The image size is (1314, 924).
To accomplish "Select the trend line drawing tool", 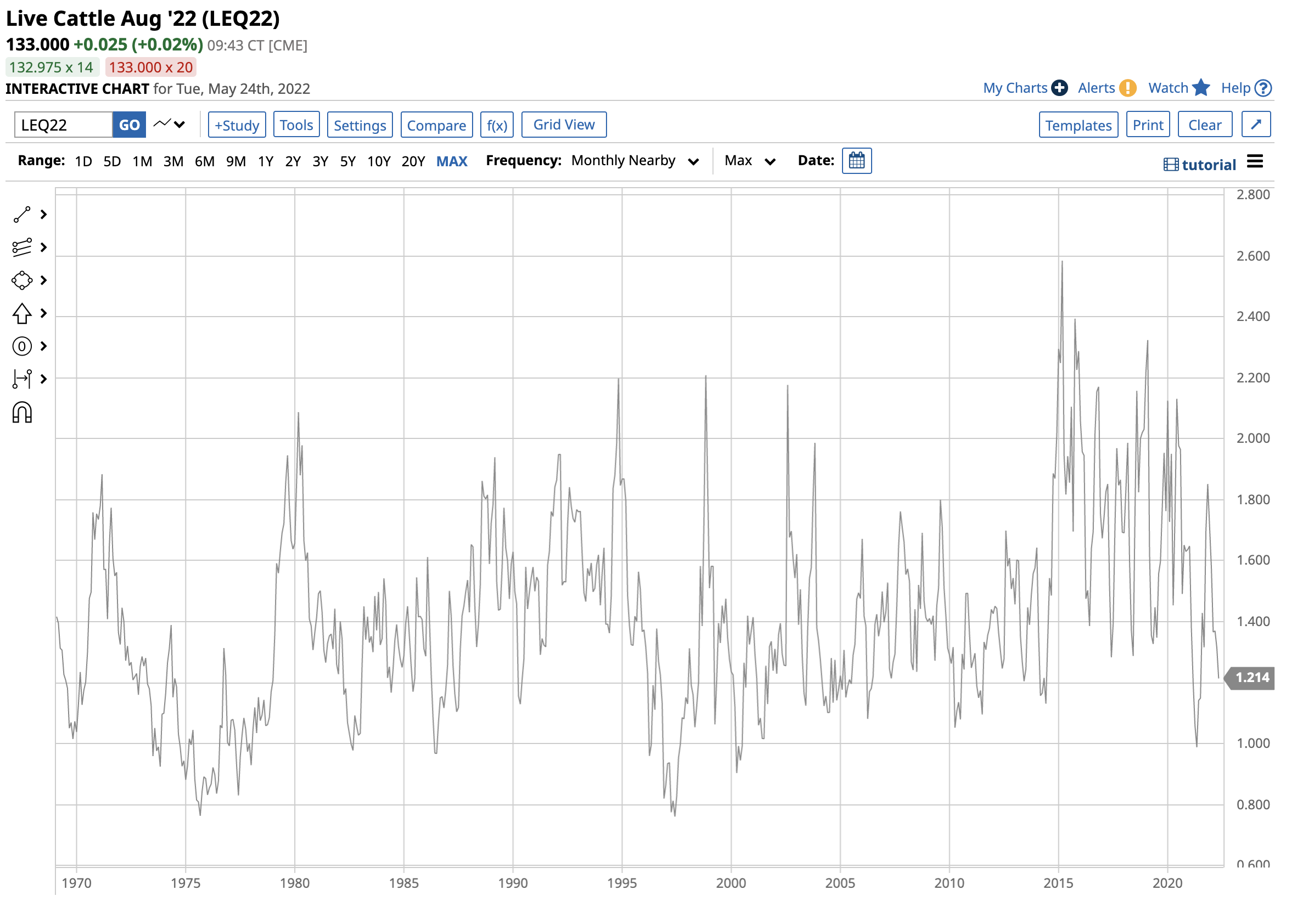I will click(x=22, y=215).
